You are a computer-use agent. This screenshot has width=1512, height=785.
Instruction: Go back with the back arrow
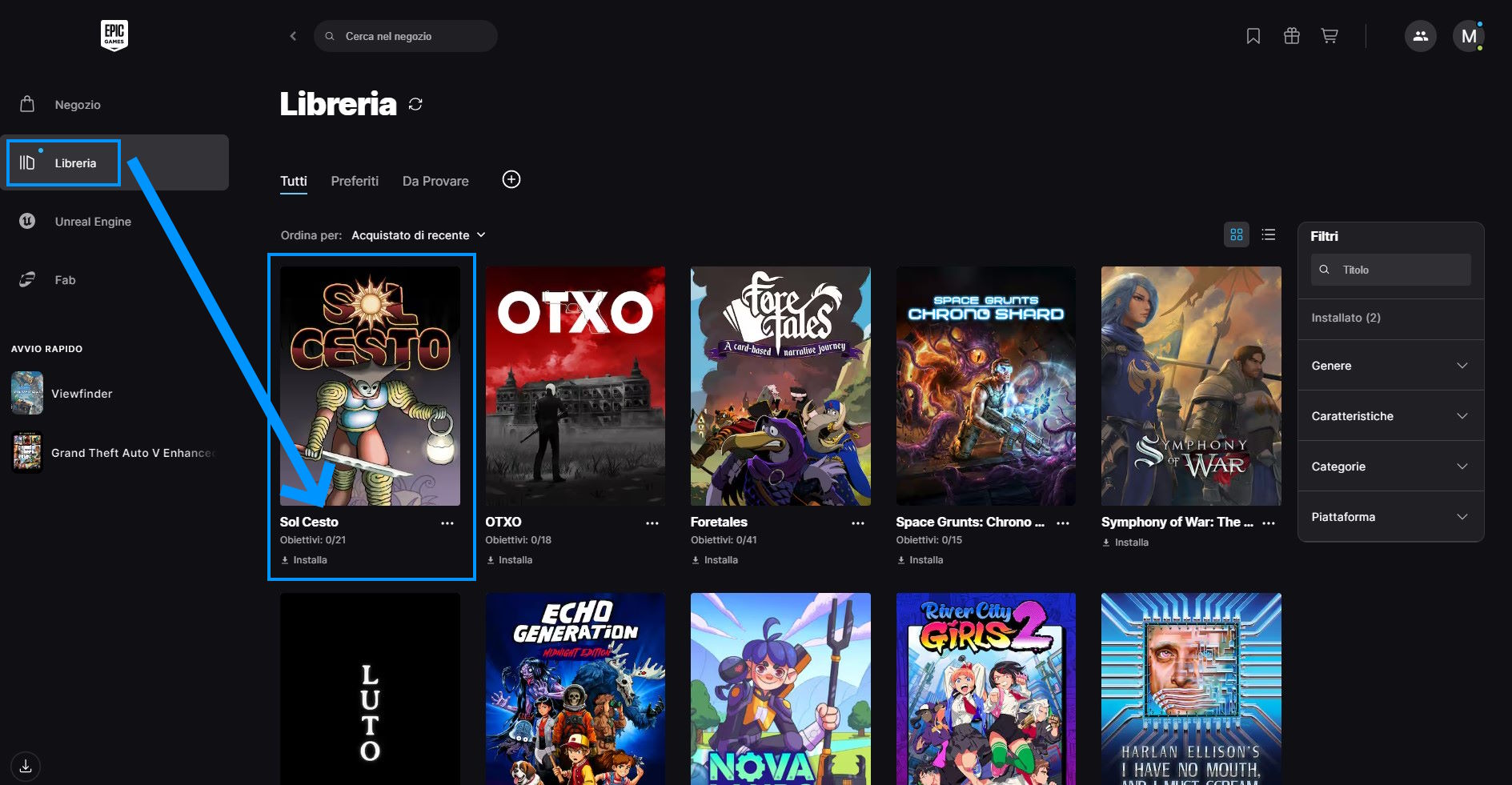(x=293, y=36)
